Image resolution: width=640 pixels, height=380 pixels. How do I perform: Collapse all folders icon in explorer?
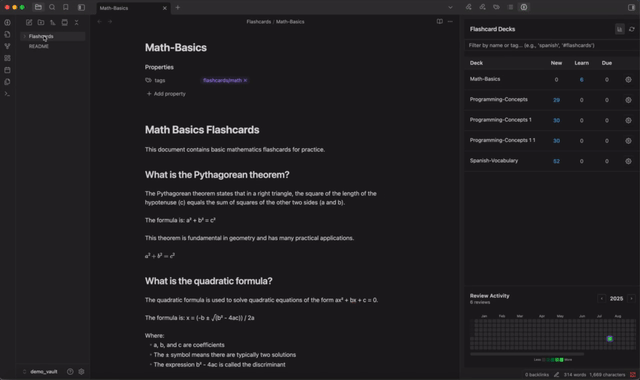(76, 22)
